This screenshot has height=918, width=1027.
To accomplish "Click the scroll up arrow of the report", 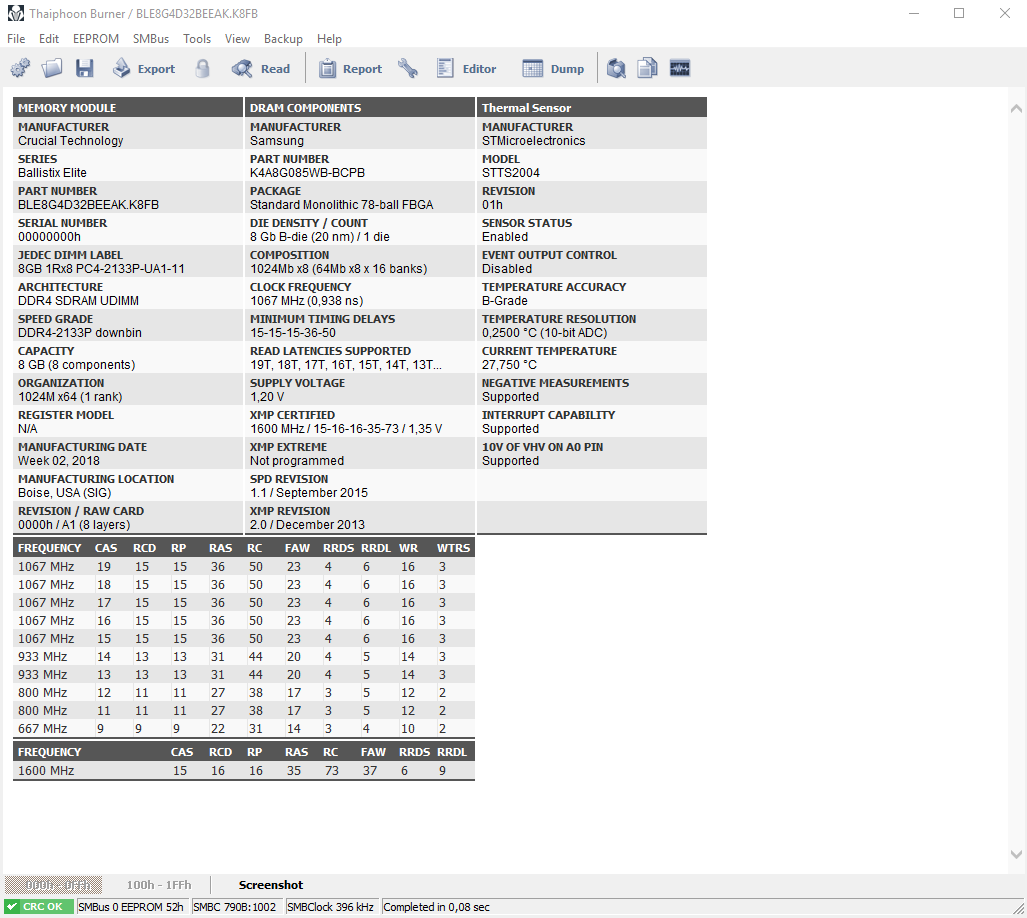I will point(1016,109).
